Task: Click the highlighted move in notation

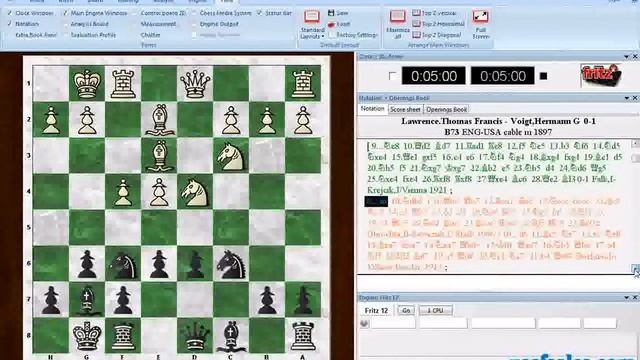Action: [x=376, y=201]
